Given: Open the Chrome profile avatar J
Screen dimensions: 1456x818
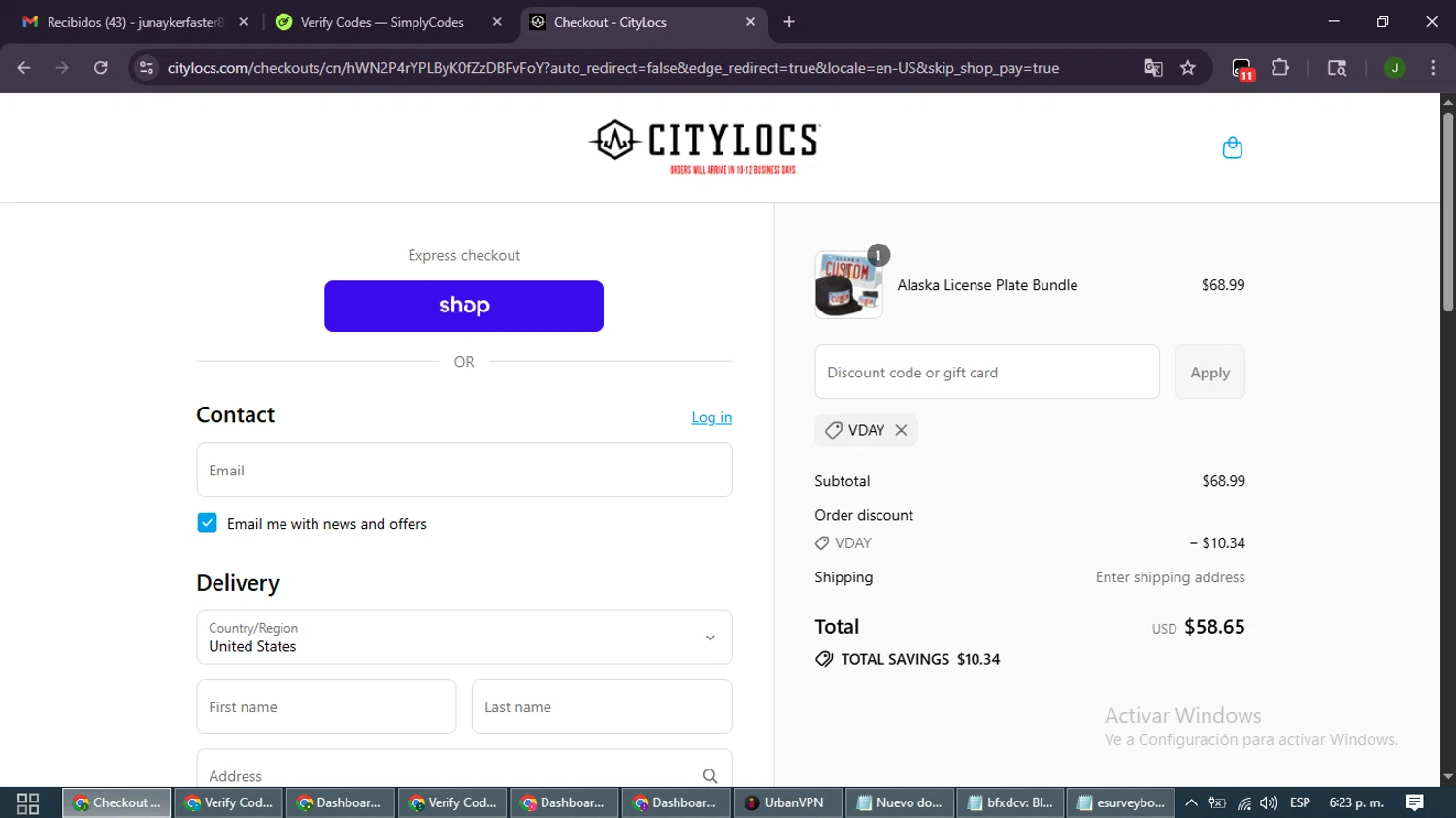Looking at the screenshot, I should point(1394,68).
